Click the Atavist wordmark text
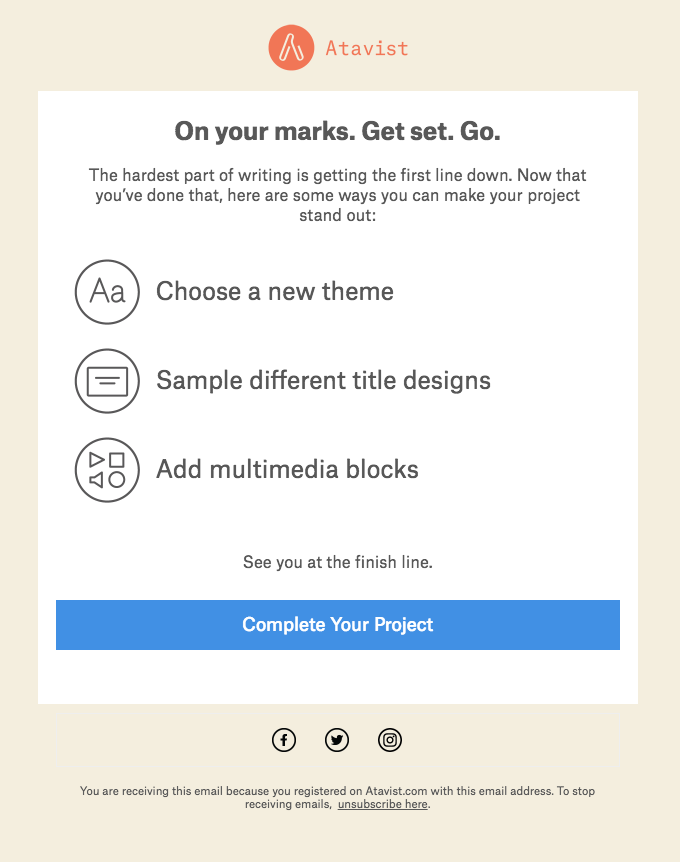This screenshot has height=862, width=680. tap(366, 47)
